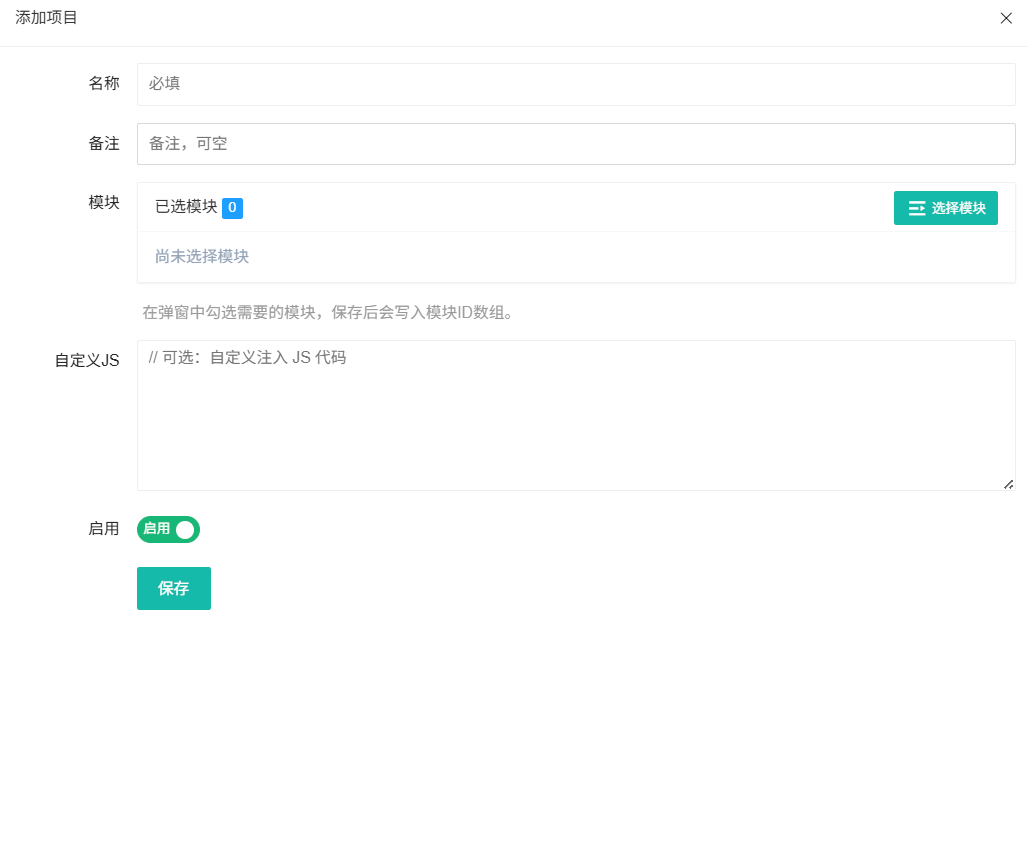
Task: Click the 备注 field label
Action: (104, 144)
